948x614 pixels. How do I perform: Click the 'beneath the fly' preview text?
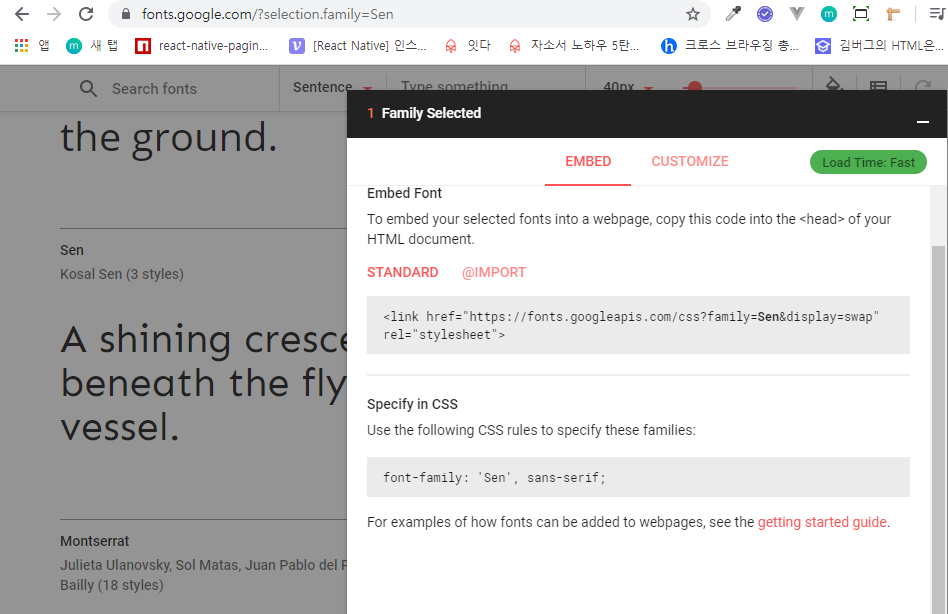pyautogui.click(x=204, y=384)
